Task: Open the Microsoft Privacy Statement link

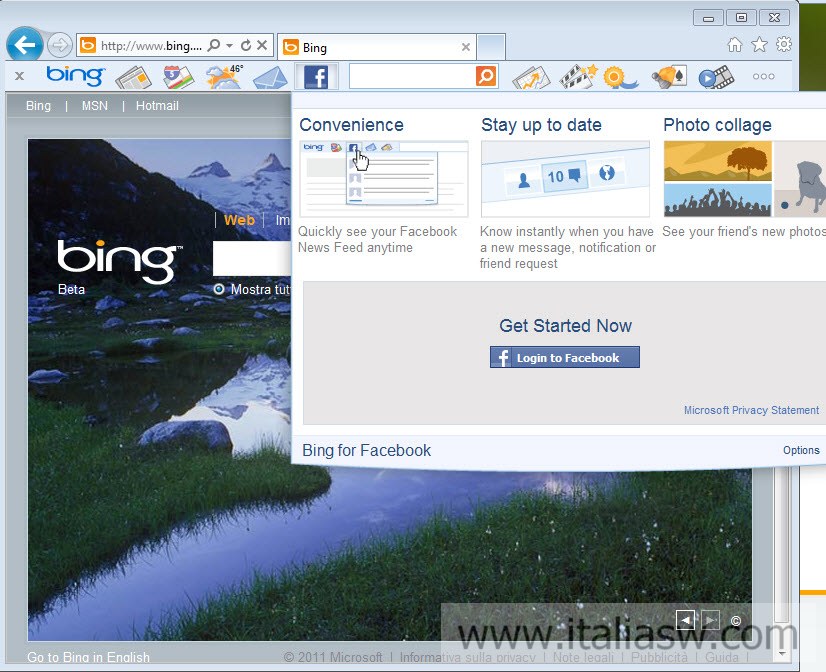Action: click(751, 410)
